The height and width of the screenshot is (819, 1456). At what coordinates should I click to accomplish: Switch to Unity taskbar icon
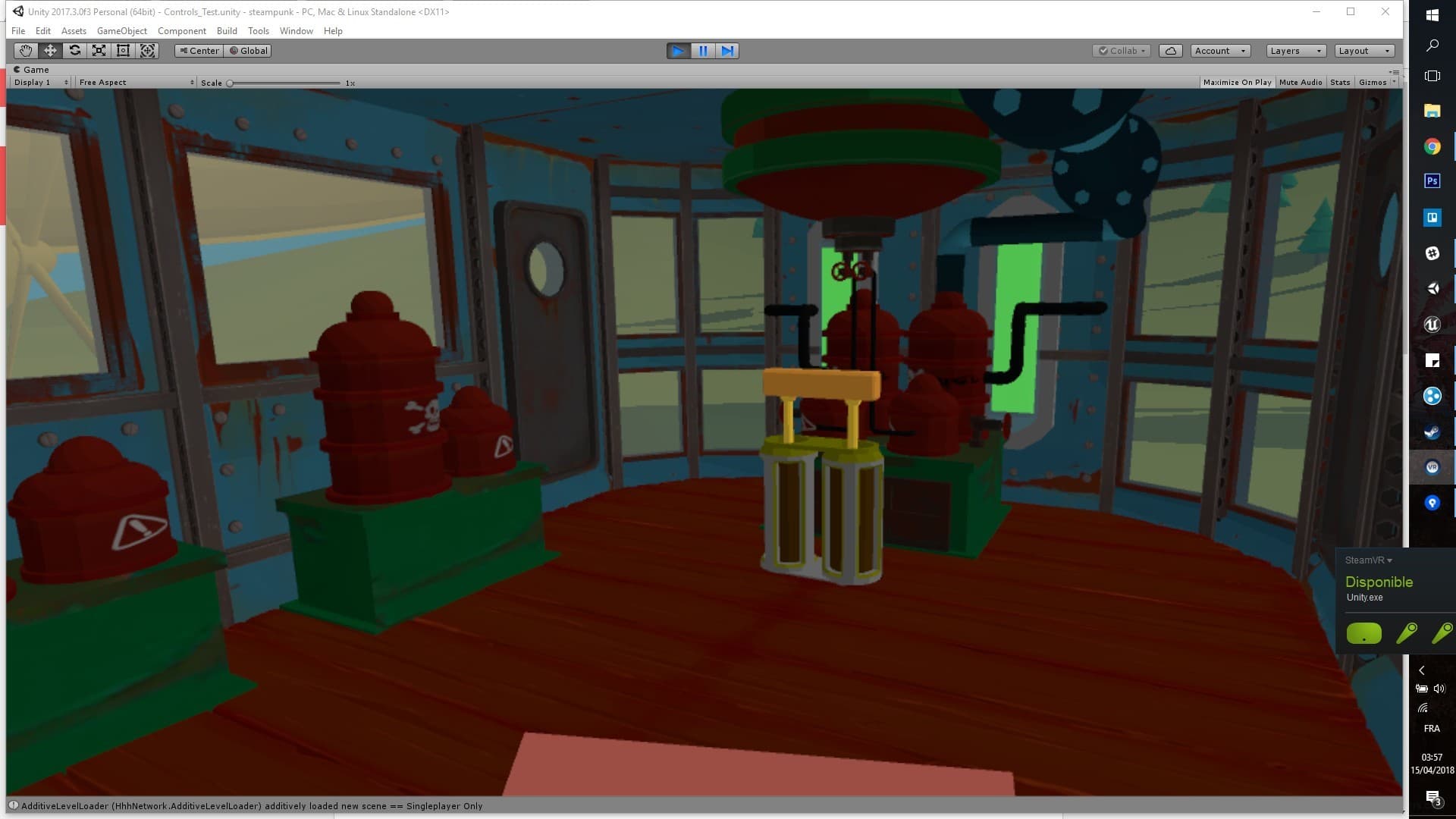point(1432,288)
